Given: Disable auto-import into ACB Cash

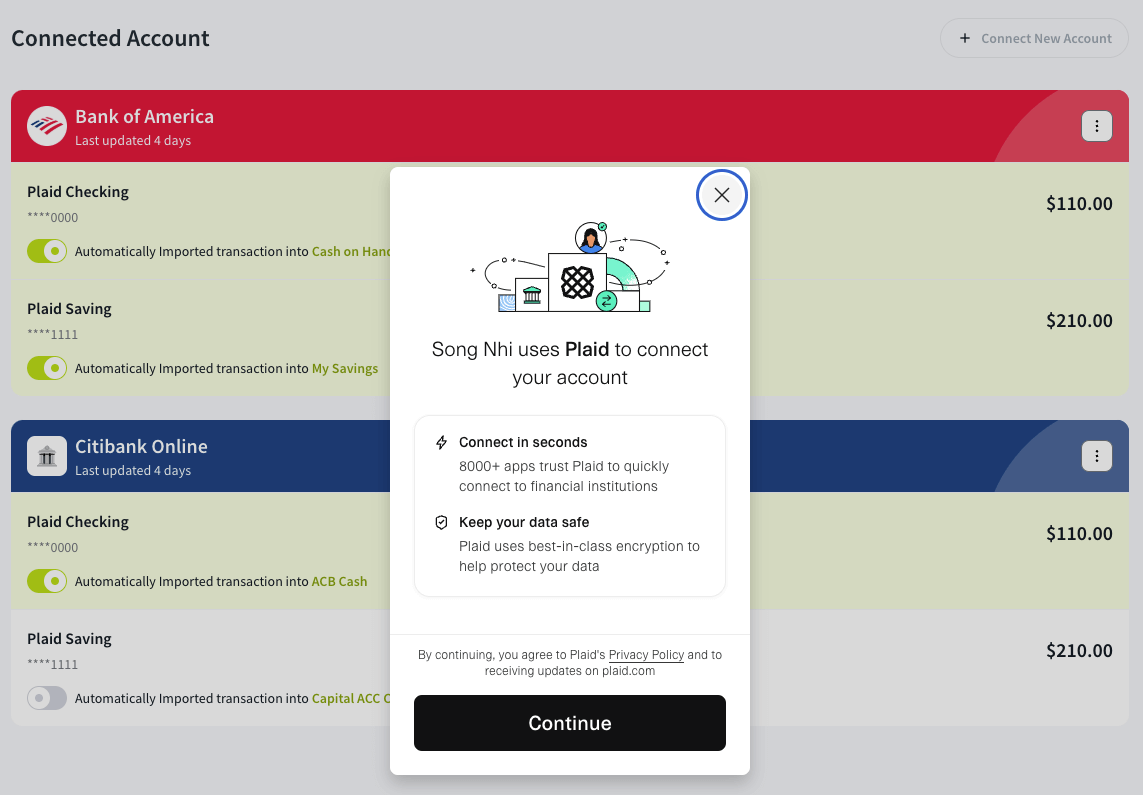Looking at the screenshot, I should pyautogui.click(x=47, y=581).
